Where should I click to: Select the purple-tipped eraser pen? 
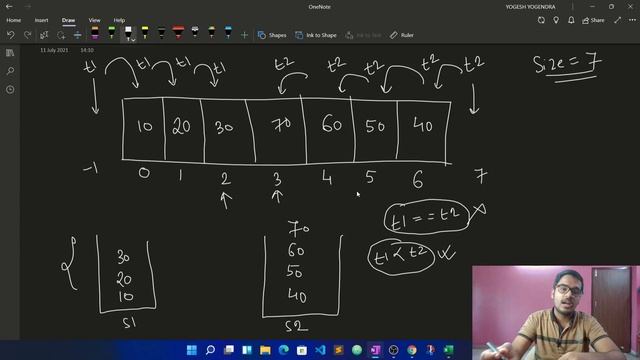(95, 33)
